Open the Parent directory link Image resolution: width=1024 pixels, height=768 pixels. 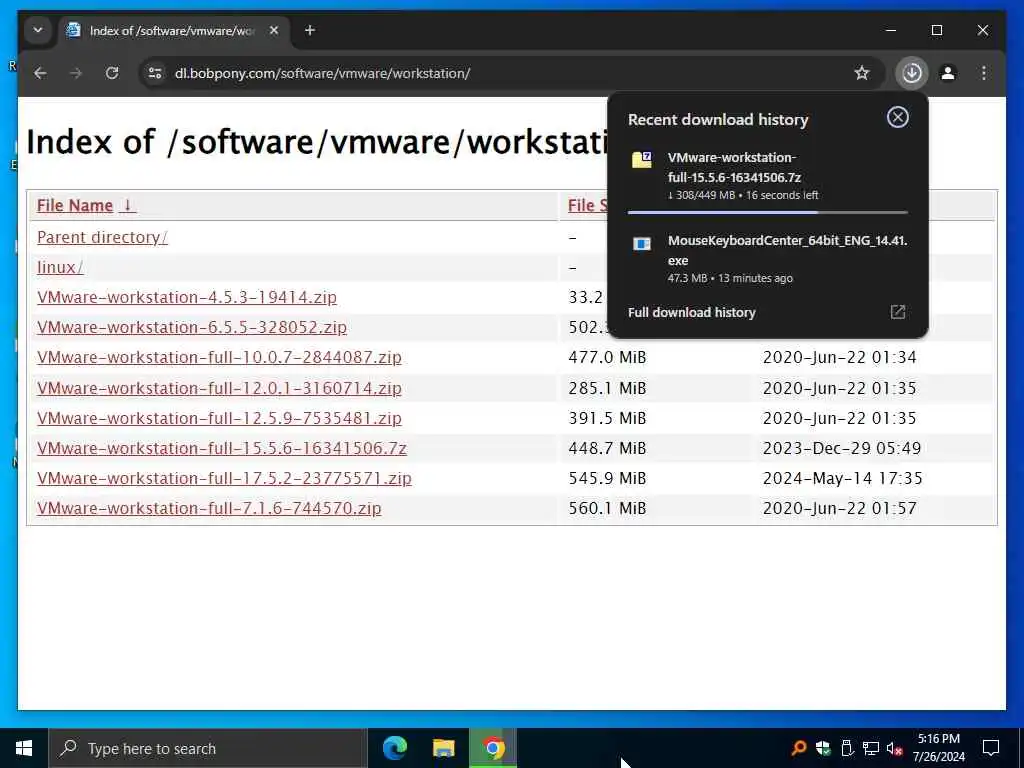[103, 237]
